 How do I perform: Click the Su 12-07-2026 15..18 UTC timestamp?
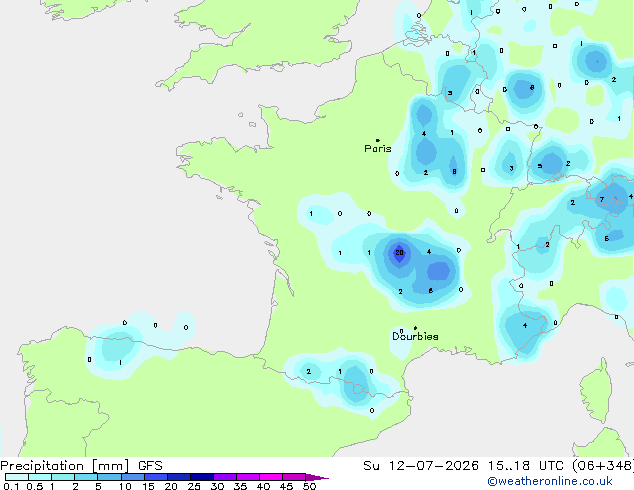point(463,466)
